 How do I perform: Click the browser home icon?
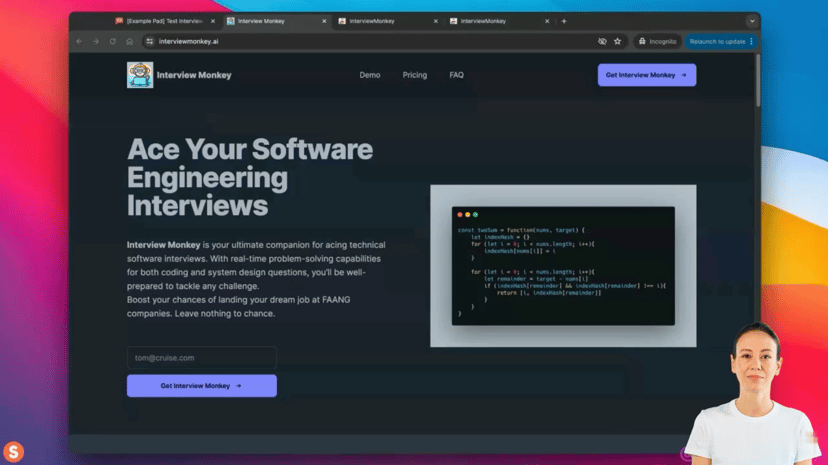[129, 41]
